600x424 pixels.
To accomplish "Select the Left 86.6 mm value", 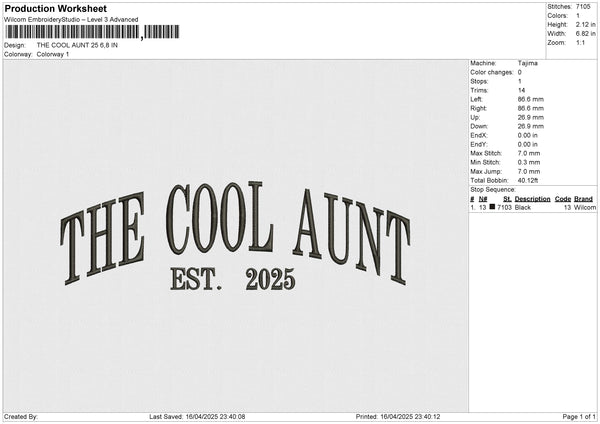I will click(530, 99).
